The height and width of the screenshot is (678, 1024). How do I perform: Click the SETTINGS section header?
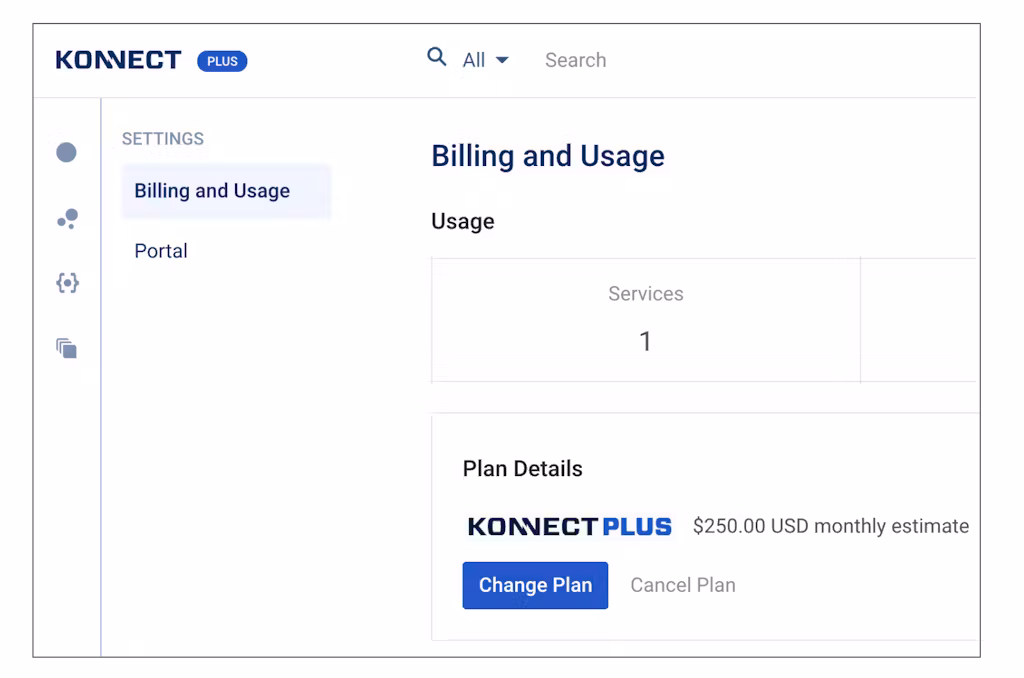pyautogui.click(x=163, y=139)
